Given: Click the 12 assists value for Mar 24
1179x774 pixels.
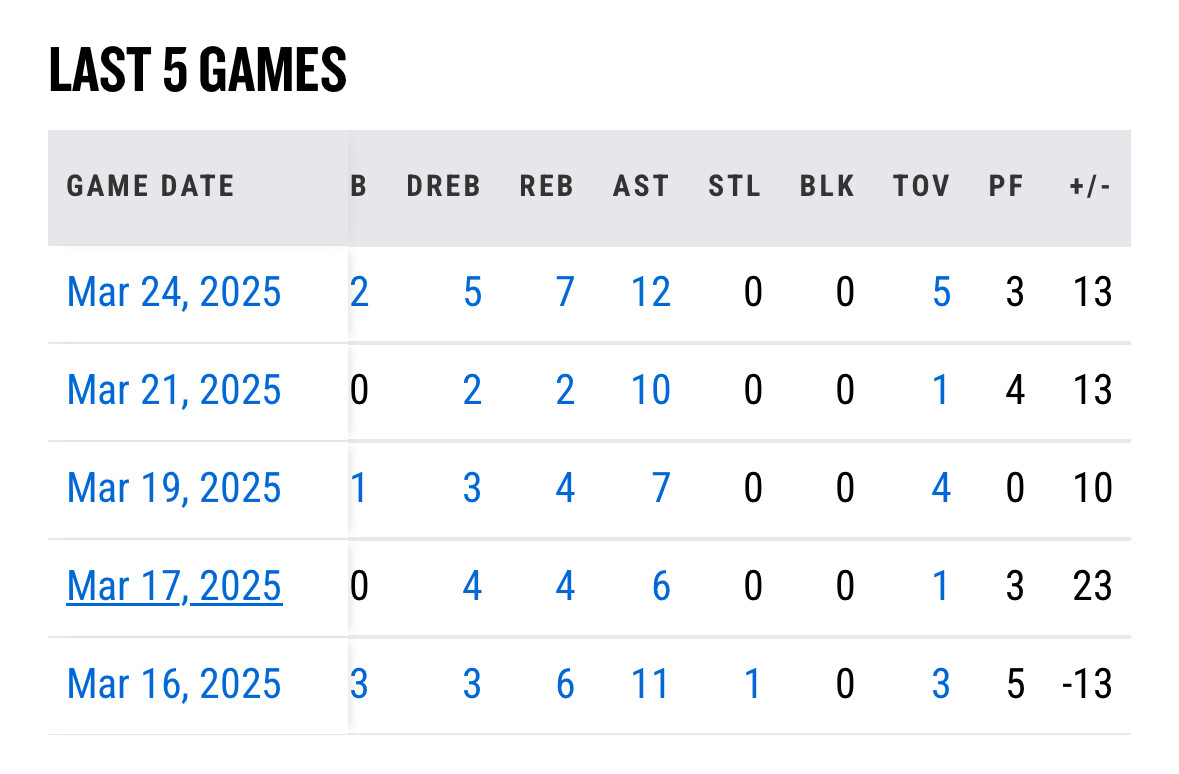Looking at the screenshot, I should [650, 293].
